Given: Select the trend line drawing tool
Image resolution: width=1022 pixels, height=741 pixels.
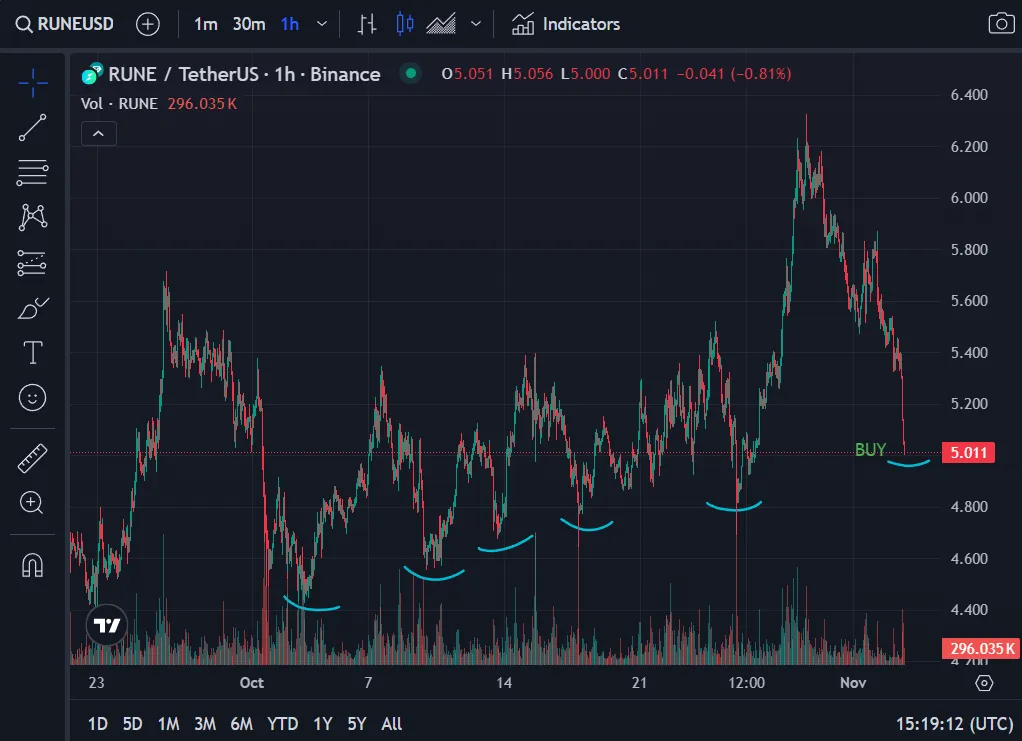Looking at the screenshot, I should coord(33,128).
